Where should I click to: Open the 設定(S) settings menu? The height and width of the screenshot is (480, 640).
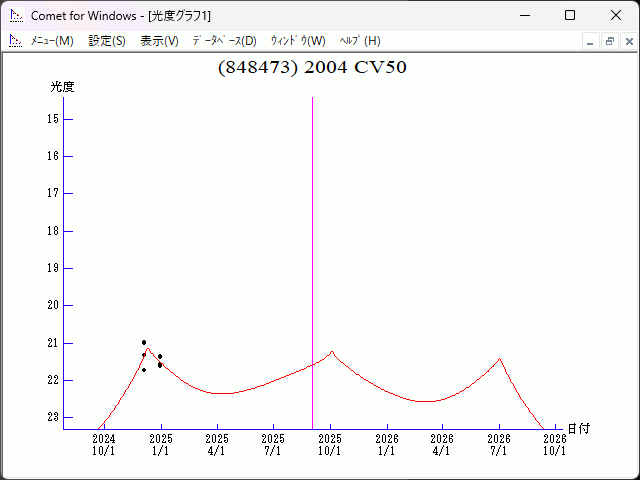click(107, 41)
